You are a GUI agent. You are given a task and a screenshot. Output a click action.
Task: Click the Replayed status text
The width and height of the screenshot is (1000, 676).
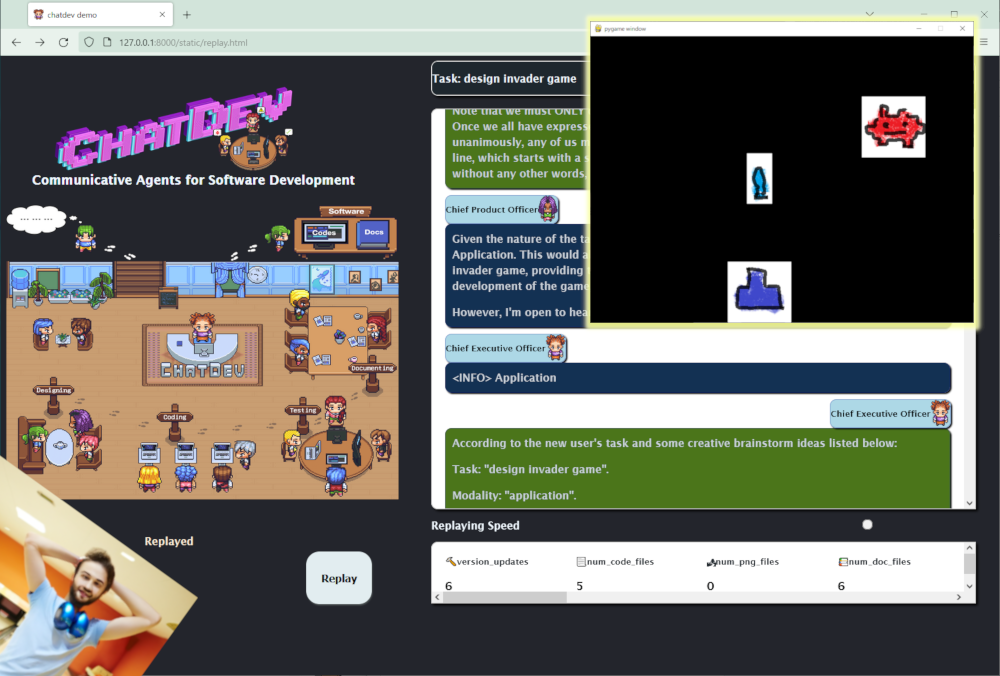tap(168, 541)
